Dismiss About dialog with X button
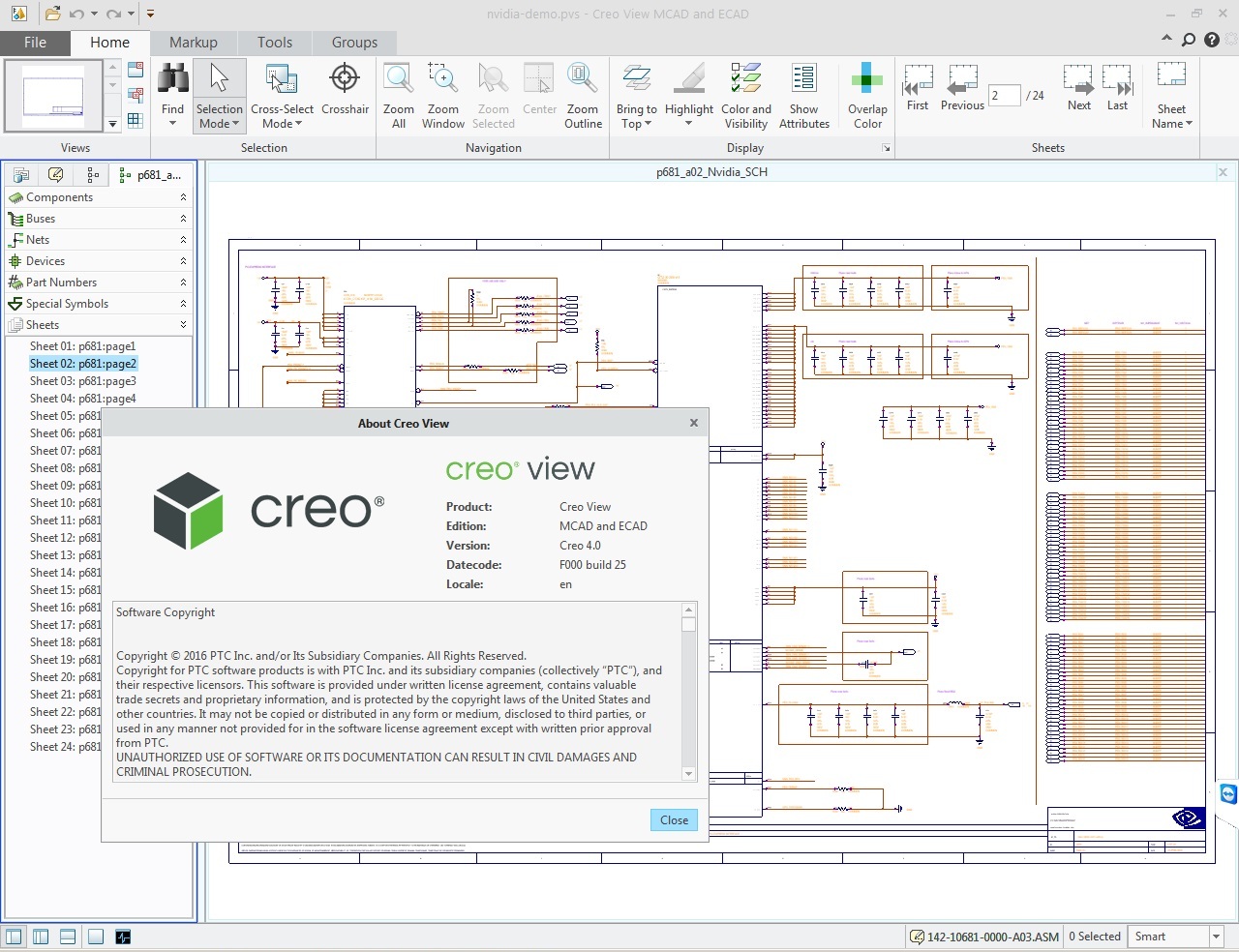The height and width of the screenshot is (952, 1239). pos(693,423)
